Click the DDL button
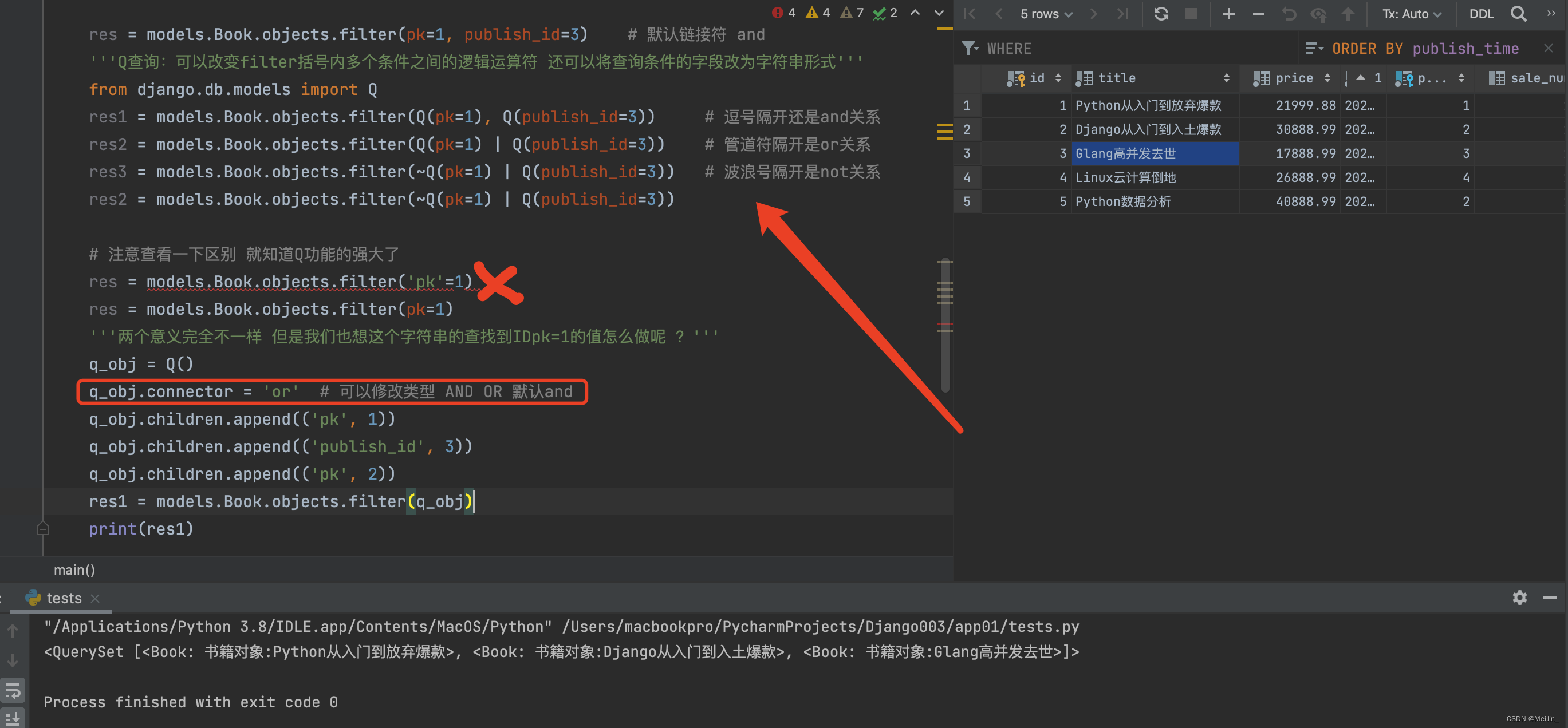Image resolution: width=1568 pixels, height=728 pixels. pyautogui.click(x=1481, y=14)
